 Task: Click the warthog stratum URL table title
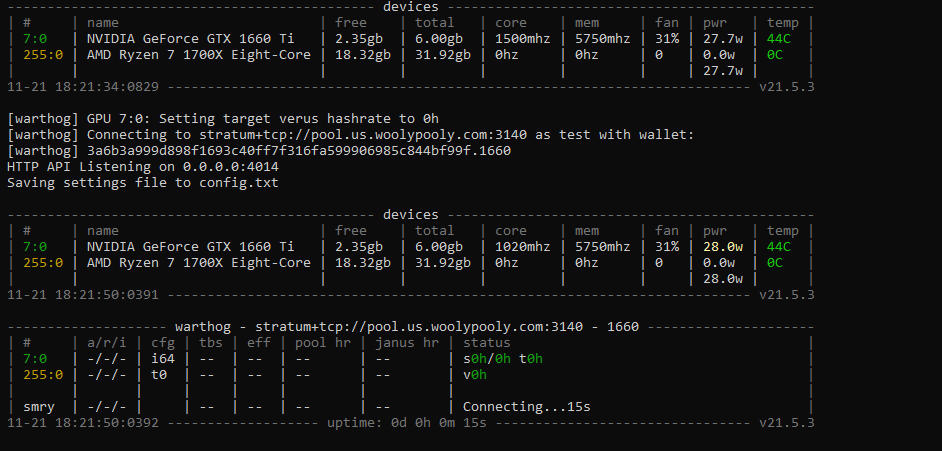click(407, 327)
